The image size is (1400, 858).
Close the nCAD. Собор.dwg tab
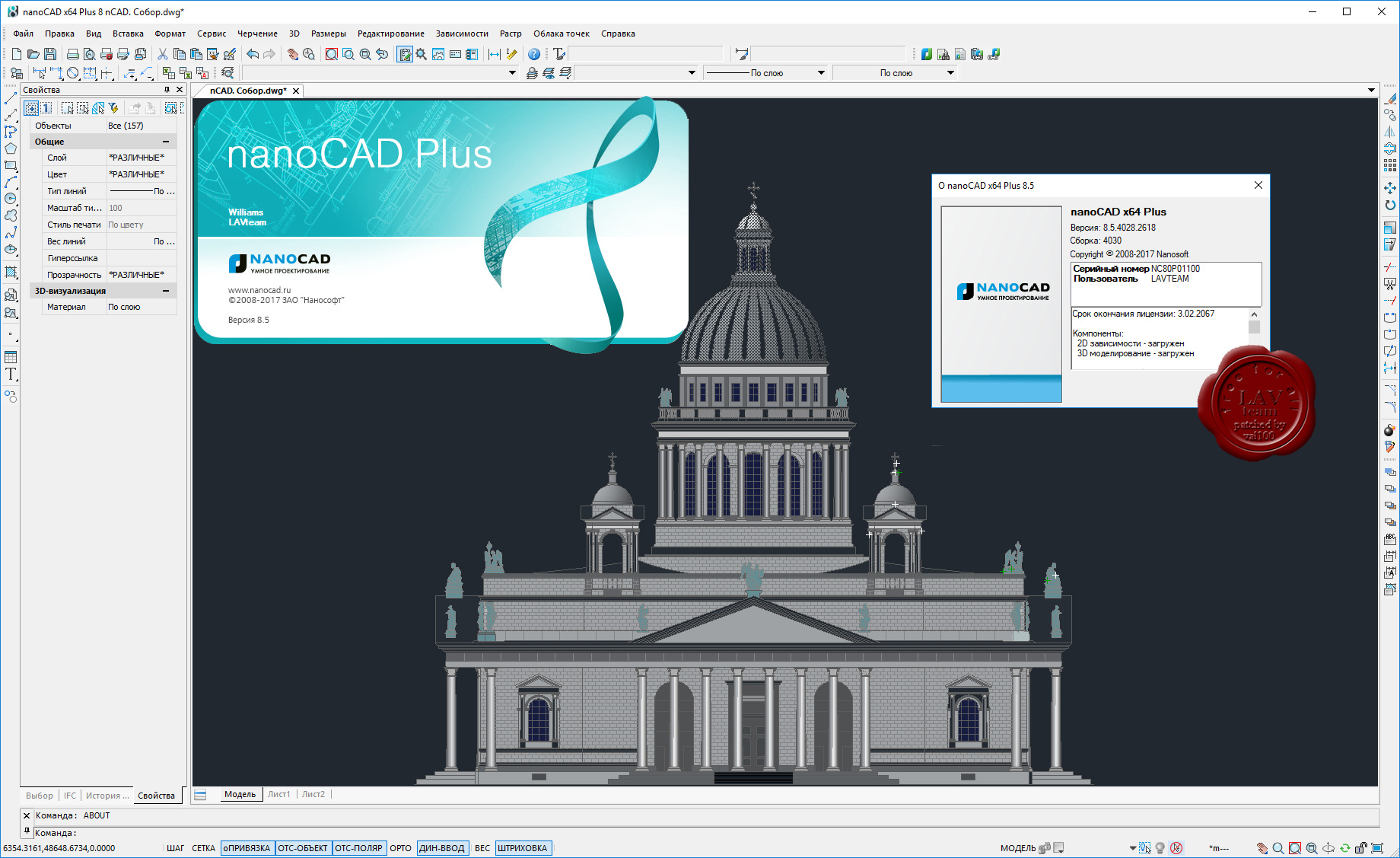click(x=296, y=91)
